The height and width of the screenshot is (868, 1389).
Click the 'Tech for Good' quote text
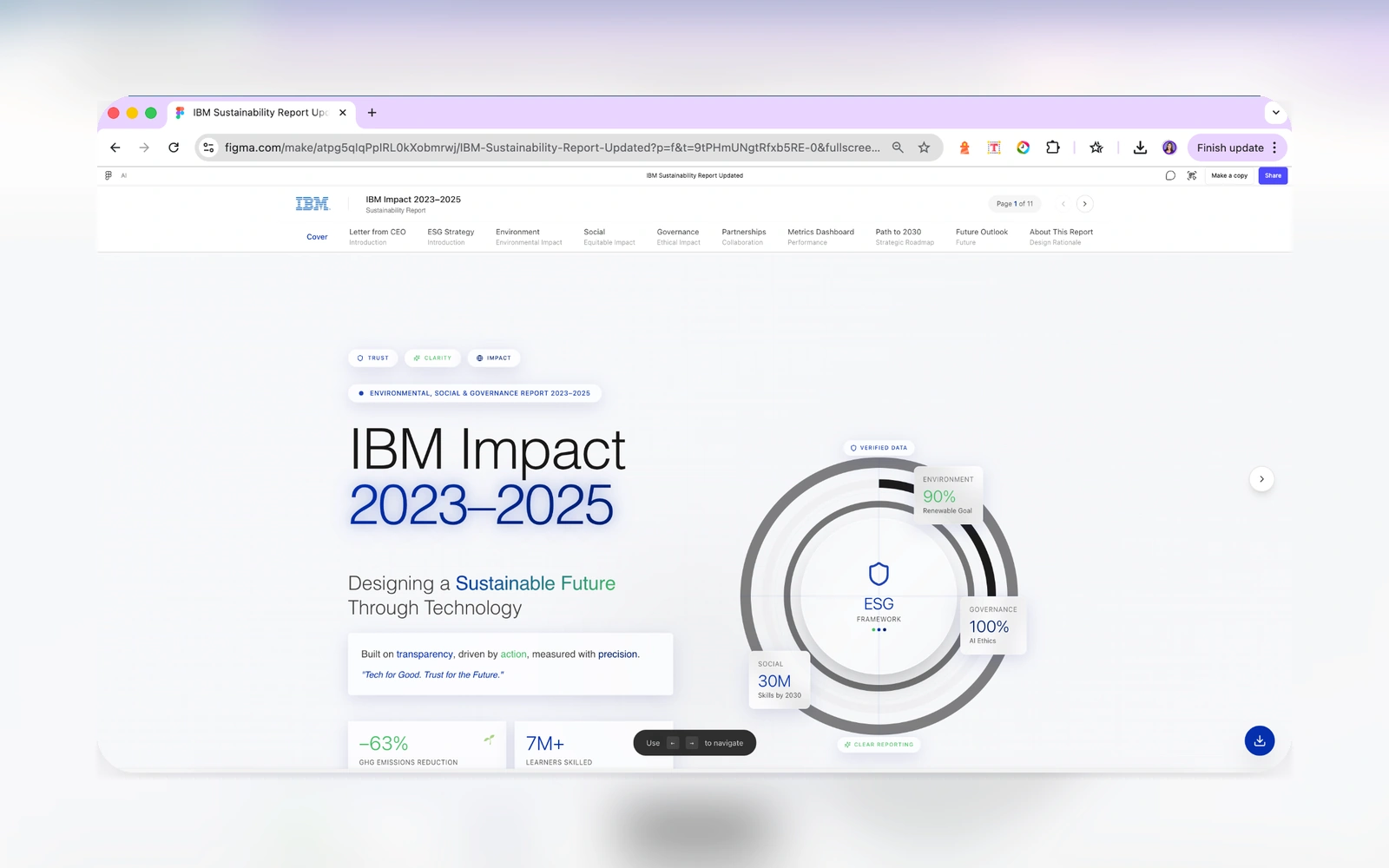[x=432, y=674]
